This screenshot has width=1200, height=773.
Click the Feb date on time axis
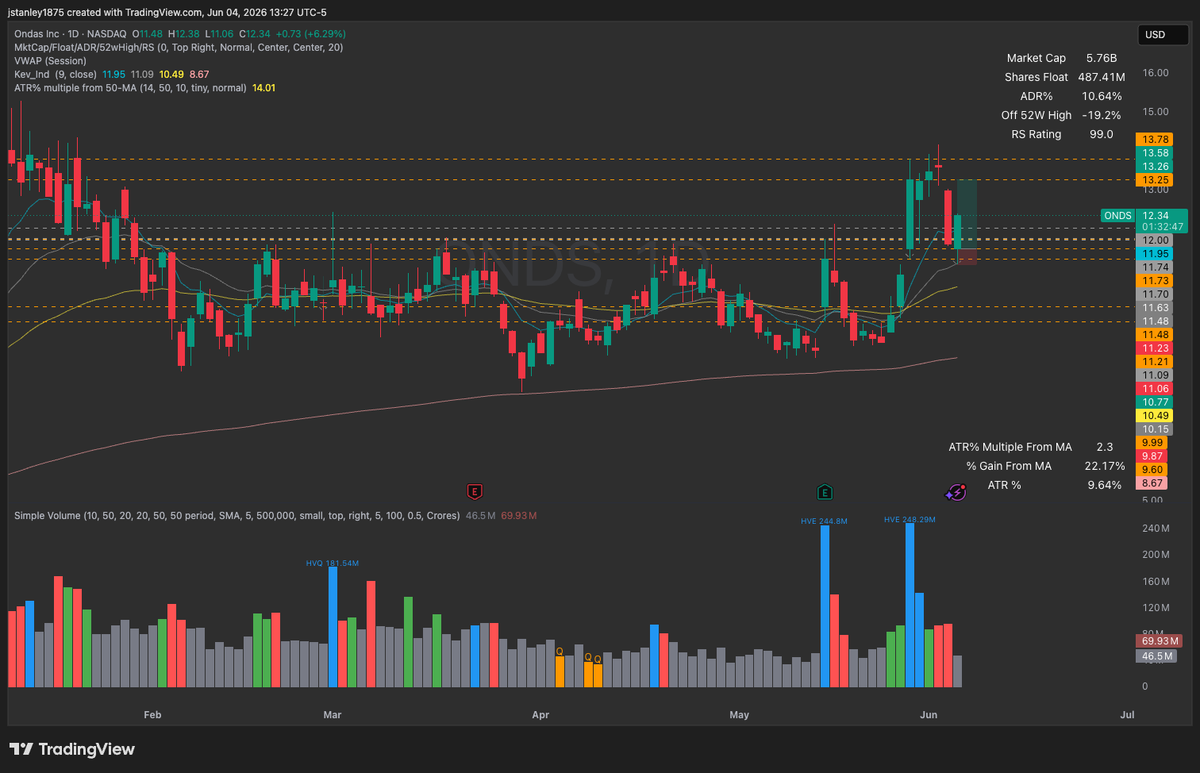click(152, 715)
